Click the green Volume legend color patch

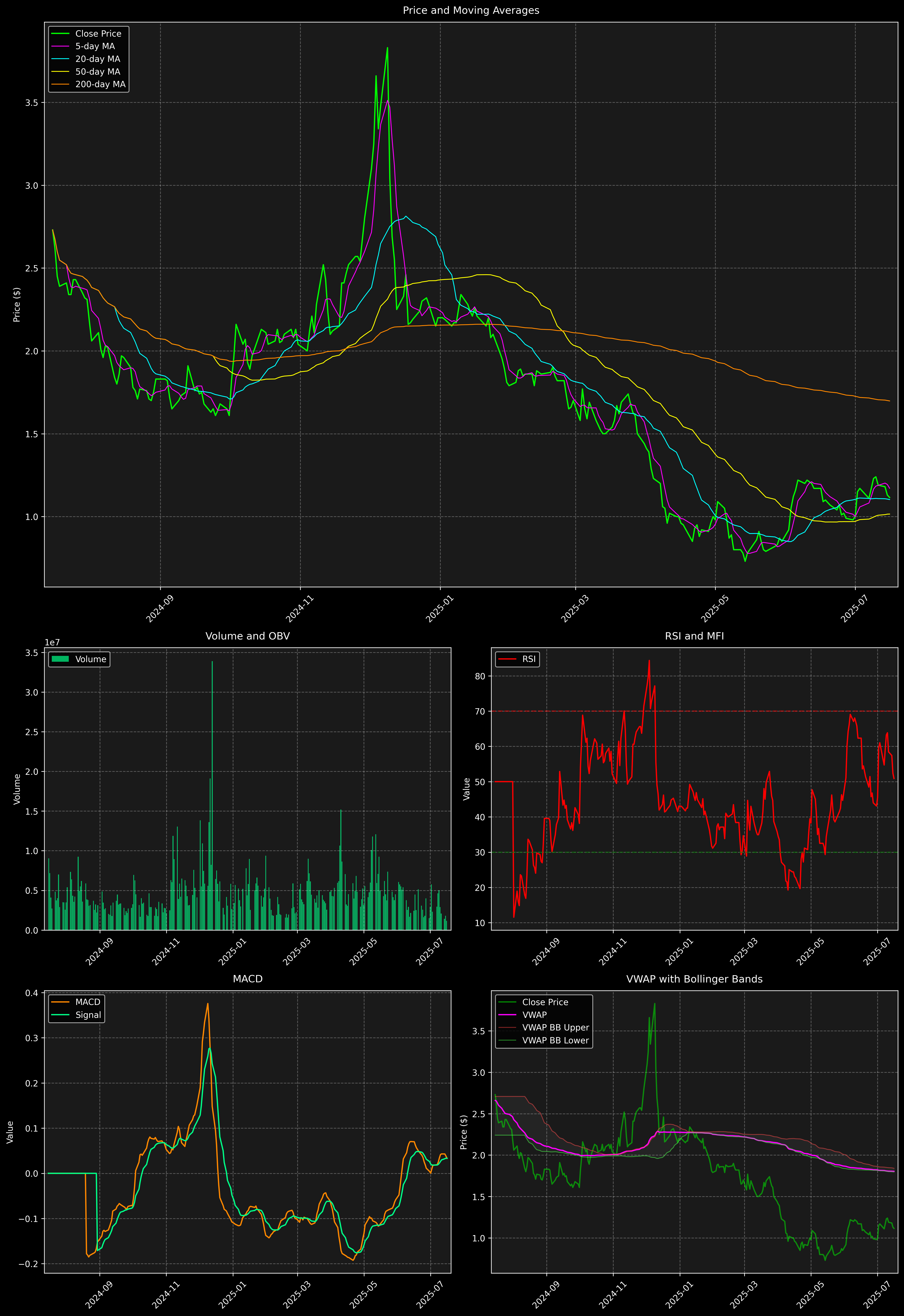(x=60, y=659)
